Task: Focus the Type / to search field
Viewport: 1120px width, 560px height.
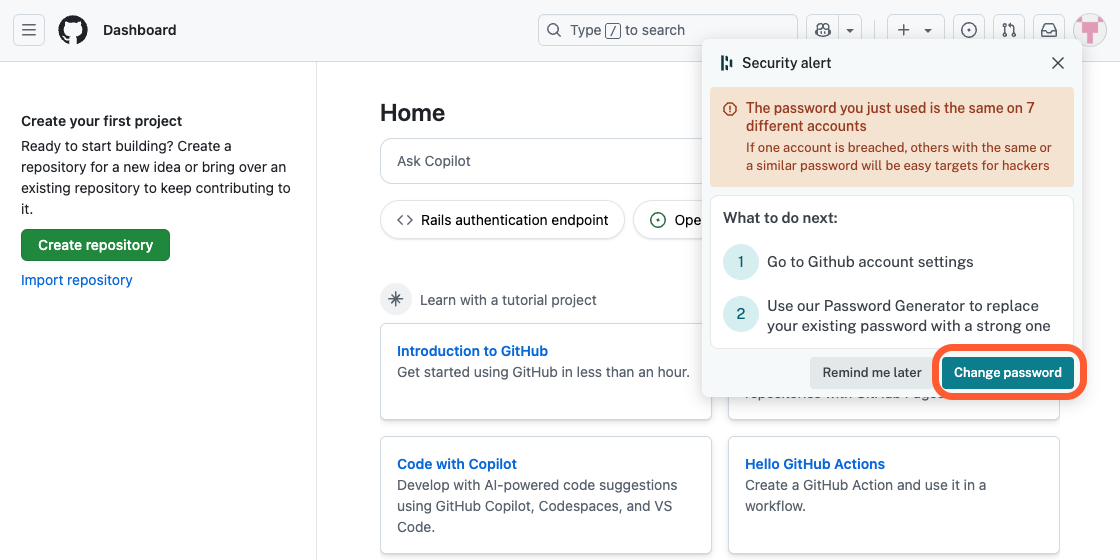Action: point(667,30)
